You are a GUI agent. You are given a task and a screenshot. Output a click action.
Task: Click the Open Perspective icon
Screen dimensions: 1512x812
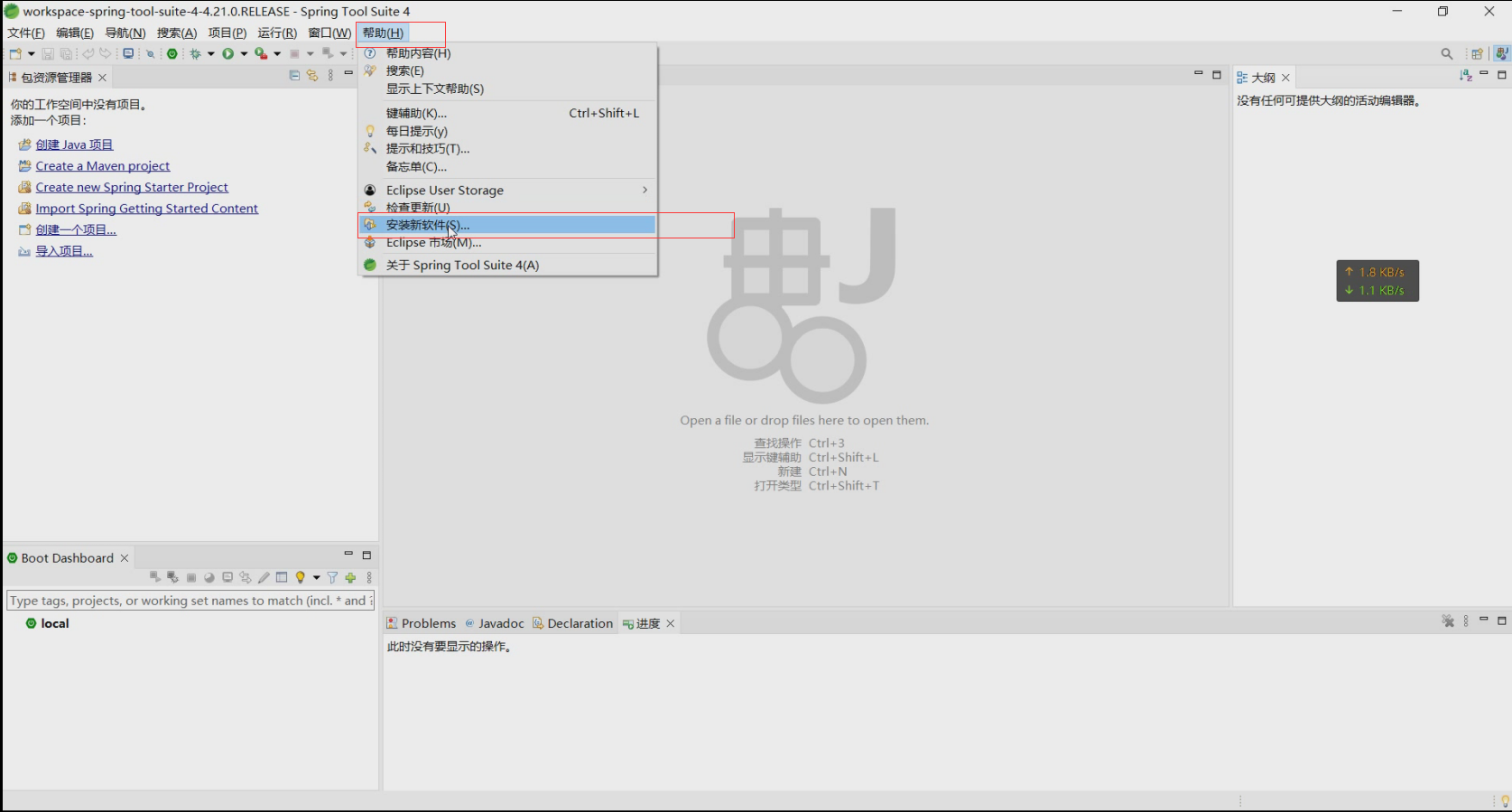pos(1477,54)
